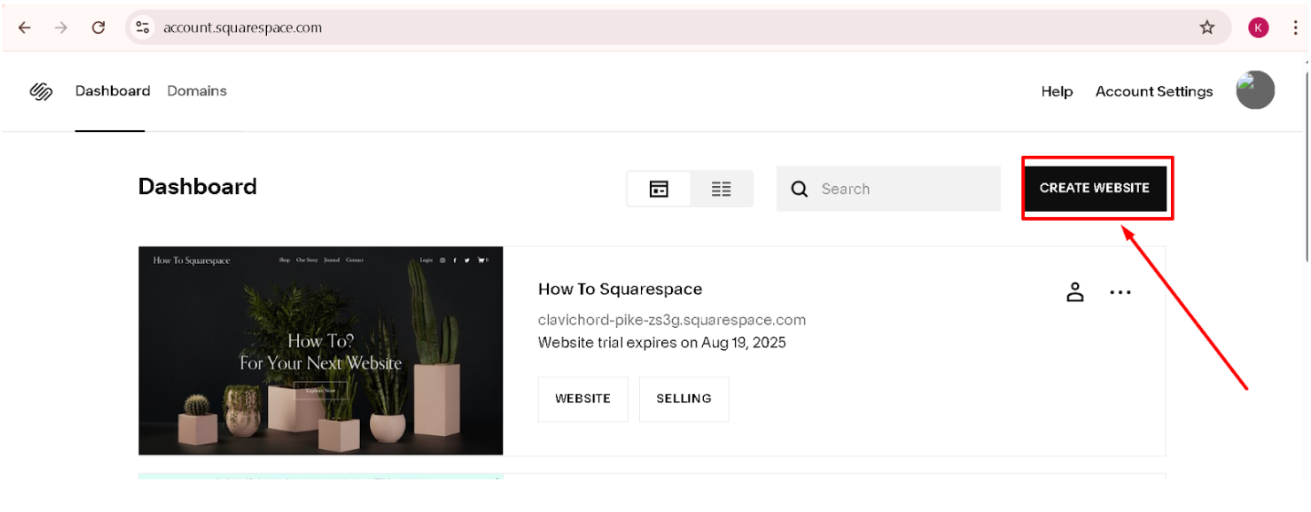Open the three-dot menu for How To Squarespace
The width and height of the screenshot is (1311, 512).
point(1120,292)
